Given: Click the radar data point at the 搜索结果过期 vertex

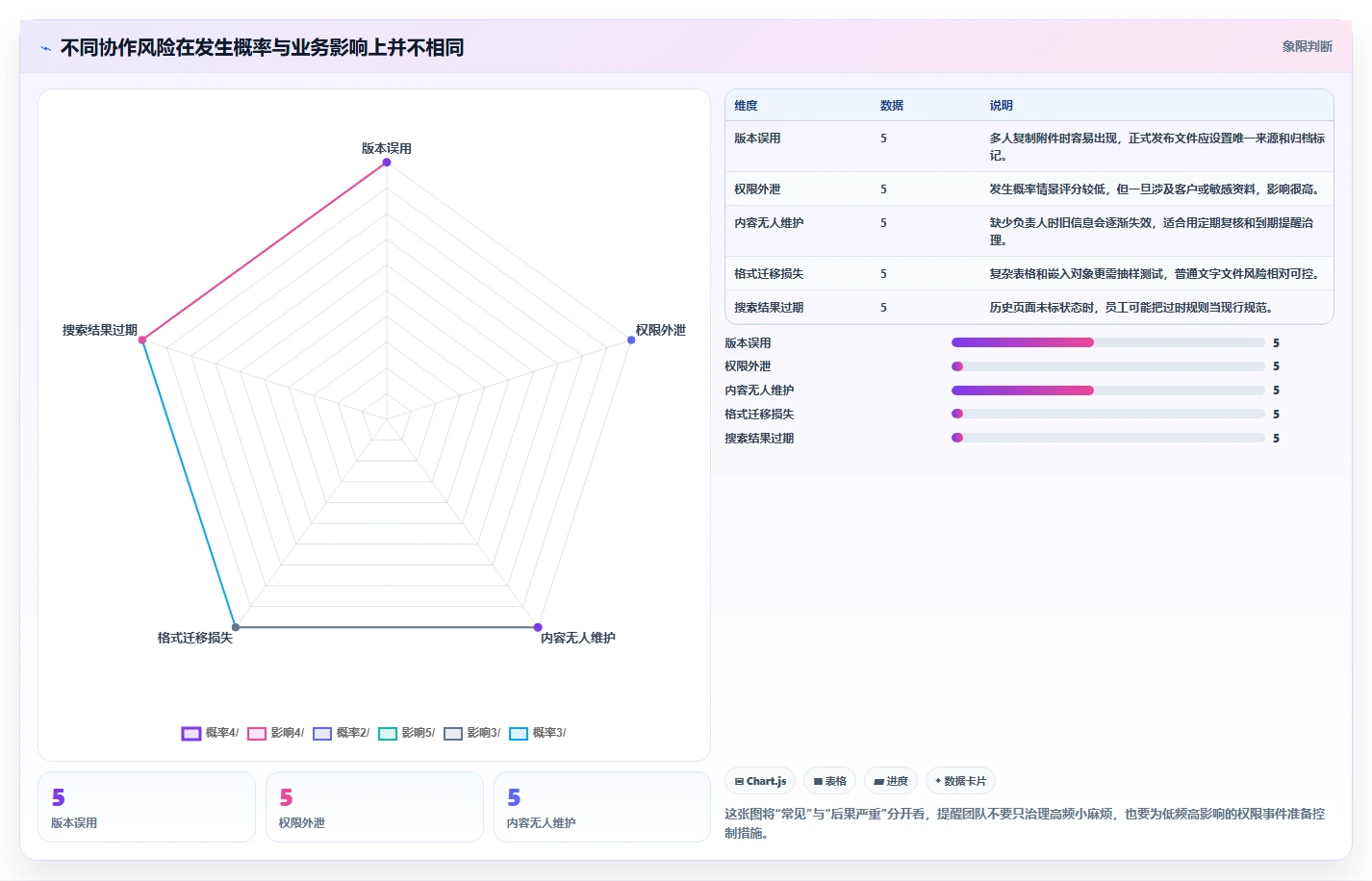Looking at the screenshot, I should pos(142,340).
